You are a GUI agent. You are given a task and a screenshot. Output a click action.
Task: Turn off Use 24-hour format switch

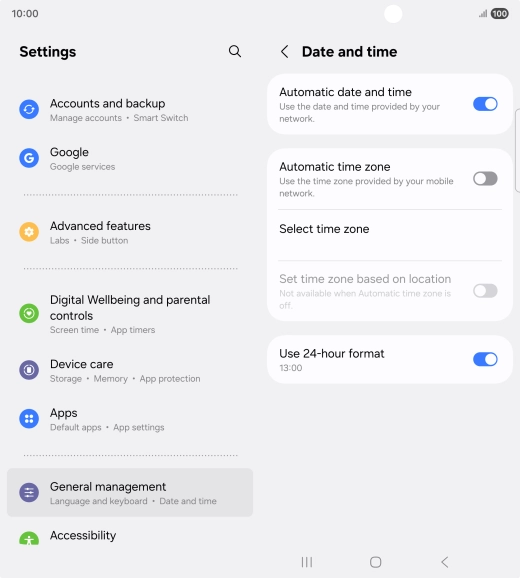tap(485, 359)
